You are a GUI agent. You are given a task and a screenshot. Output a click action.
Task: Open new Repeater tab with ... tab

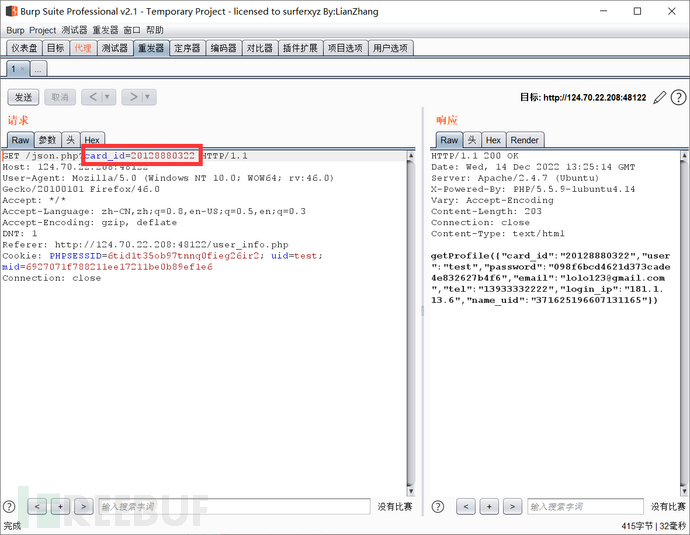pyautogui.click(x=38, y=69)
